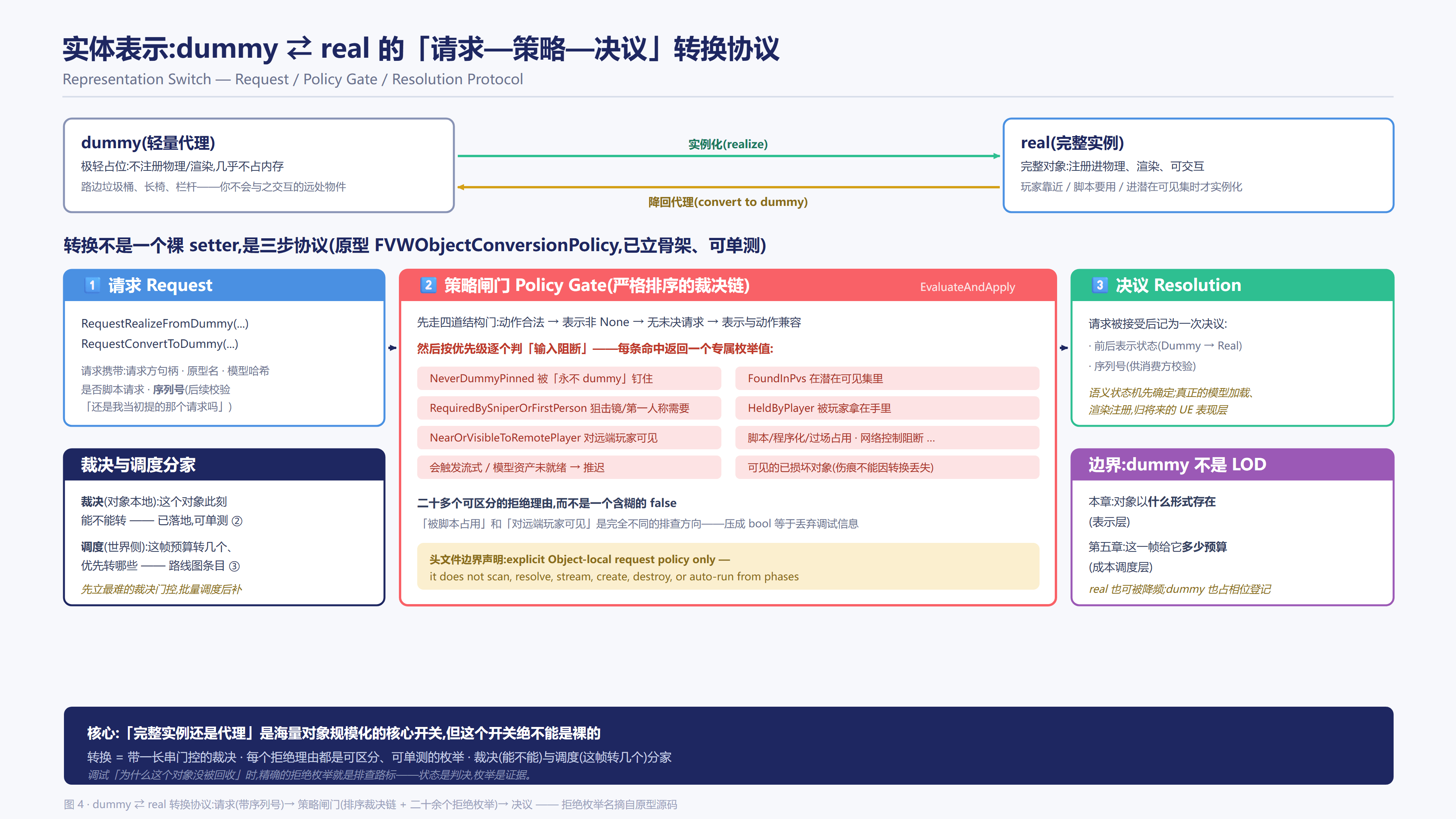Click the (成本调度层) line
The image size is (1456, 819).
click(1120, 567)
